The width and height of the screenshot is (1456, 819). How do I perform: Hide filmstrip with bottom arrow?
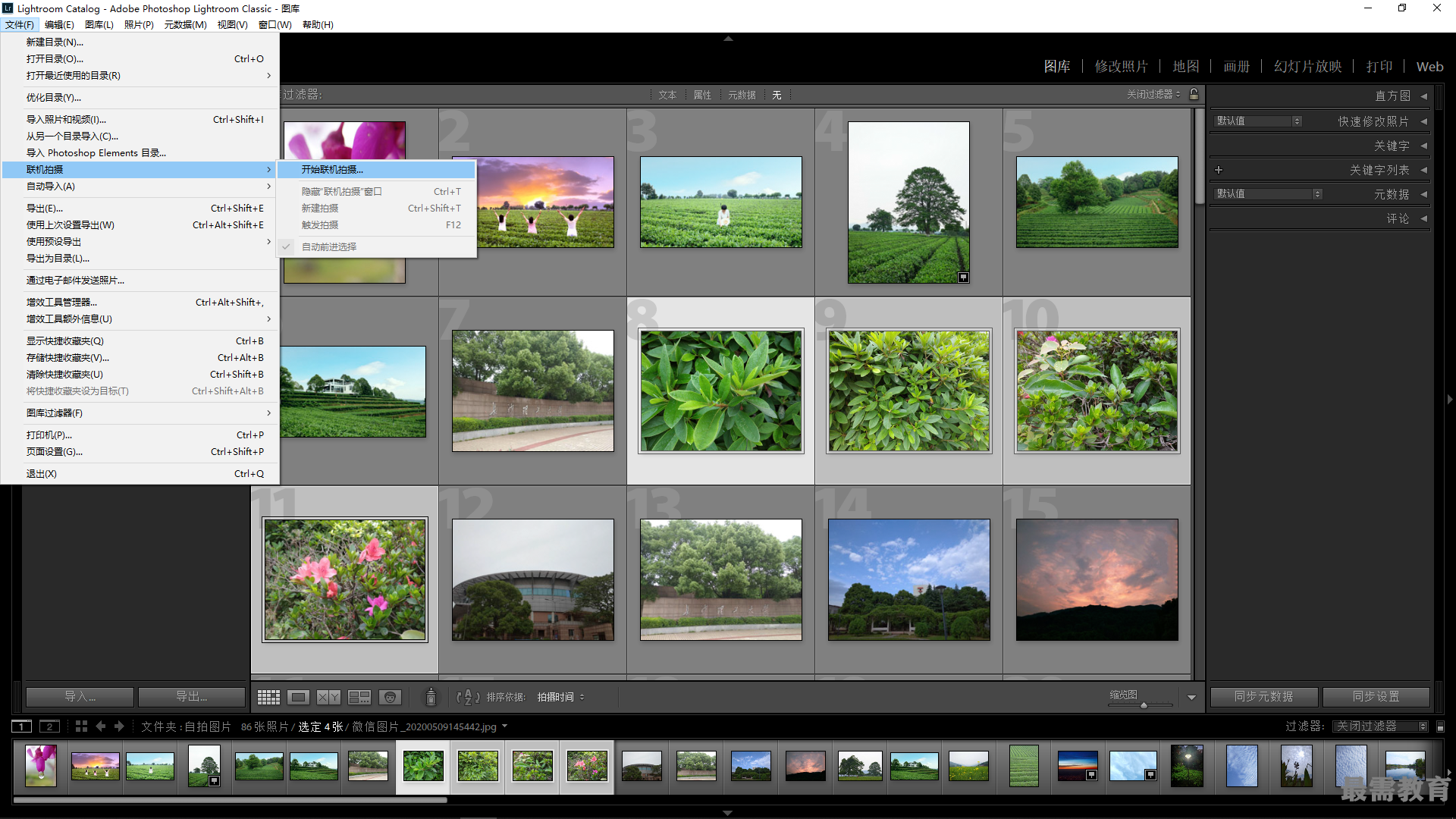(728, 813)
